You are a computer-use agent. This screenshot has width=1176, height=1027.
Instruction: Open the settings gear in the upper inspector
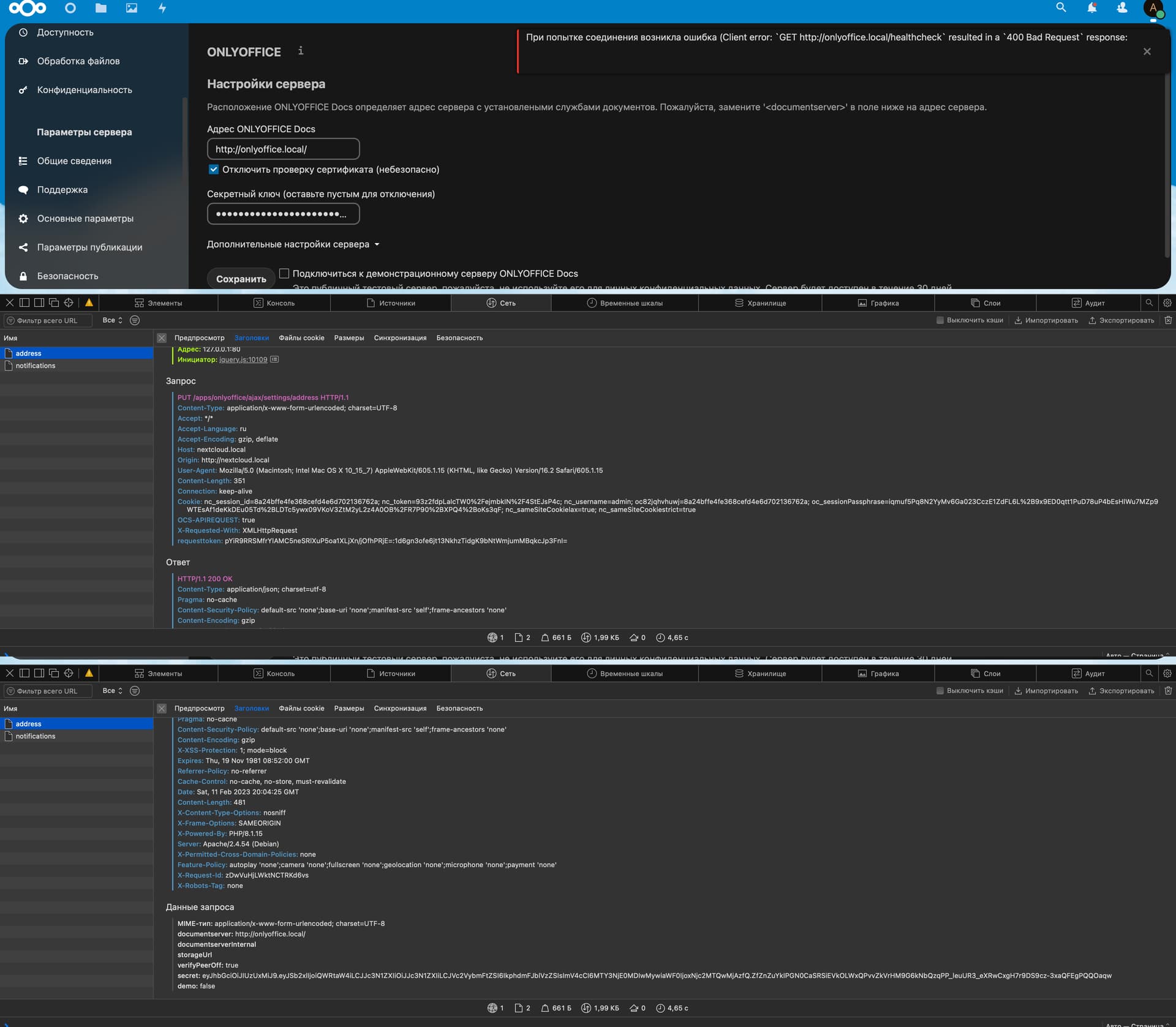coord(1167,303)
